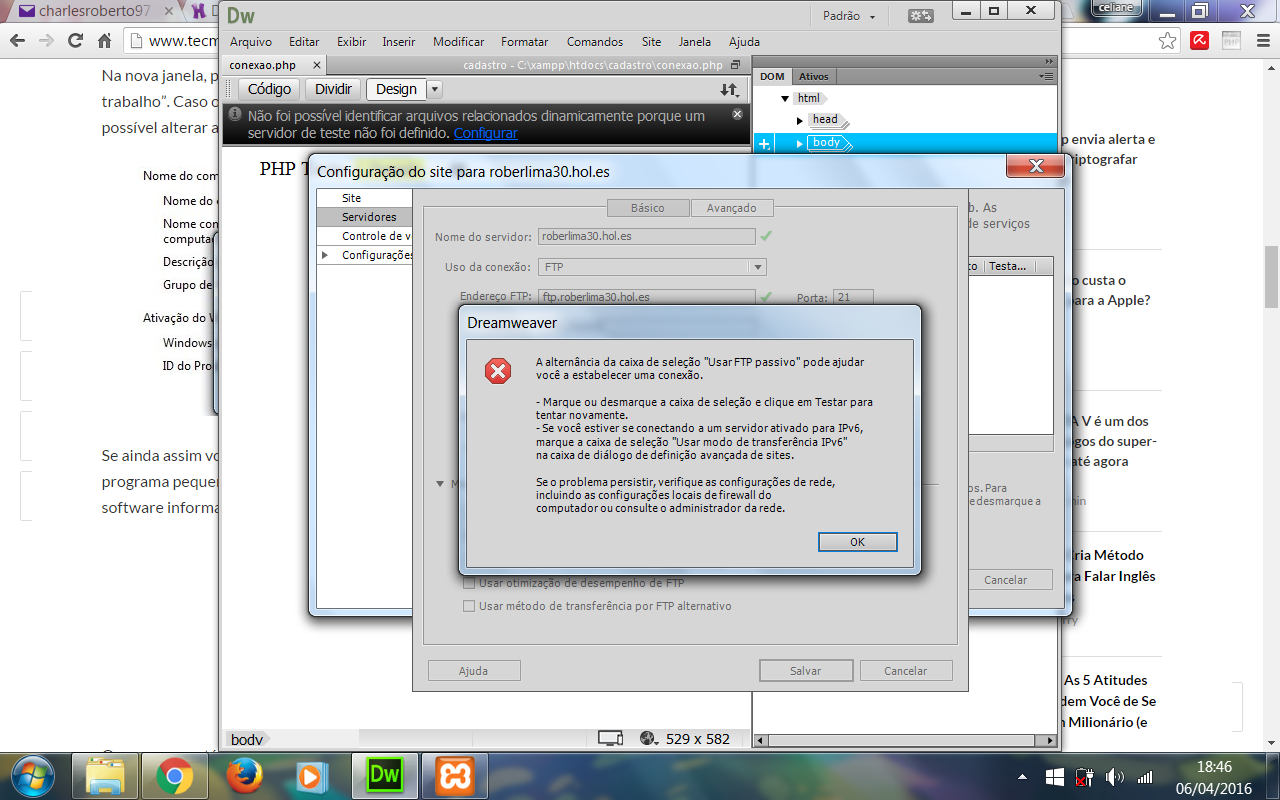The width and height of the screenshot is (1280, 800).
Task: Switch to the Avançado server tab
Action: pyautogui.click(x=732, y=208)
